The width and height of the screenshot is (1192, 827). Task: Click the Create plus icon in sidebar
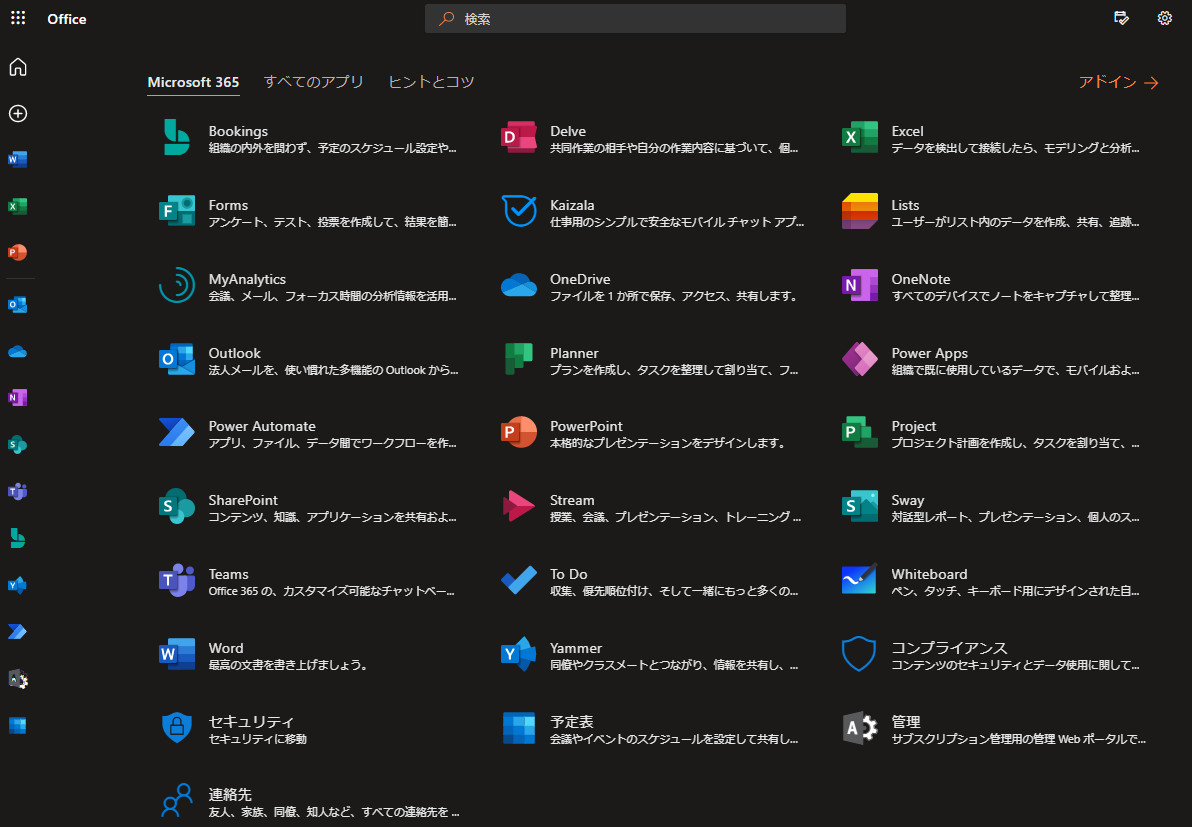click(x=18, y=113)
